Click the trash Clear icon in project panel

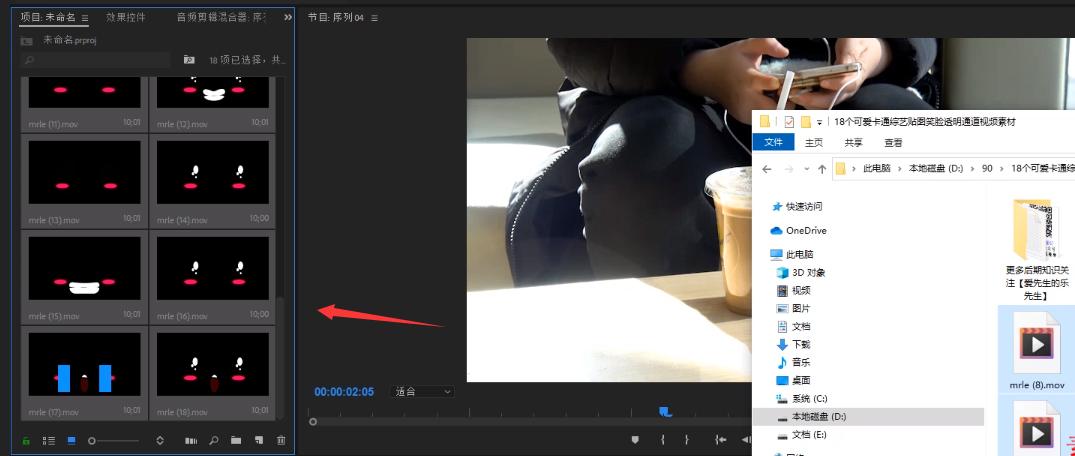[280, 440]
